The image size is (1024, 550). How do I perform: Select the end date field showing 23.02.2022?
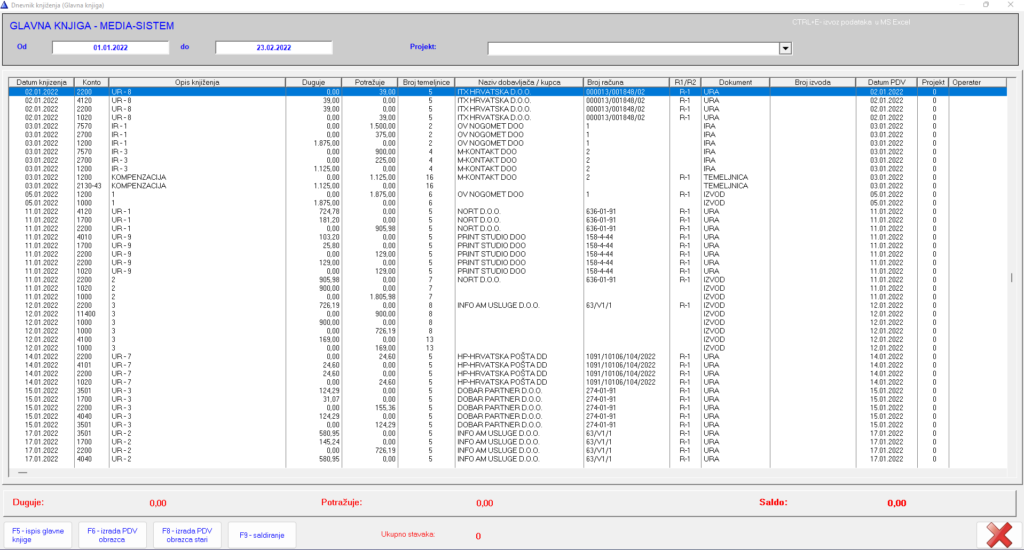point(273,47)
